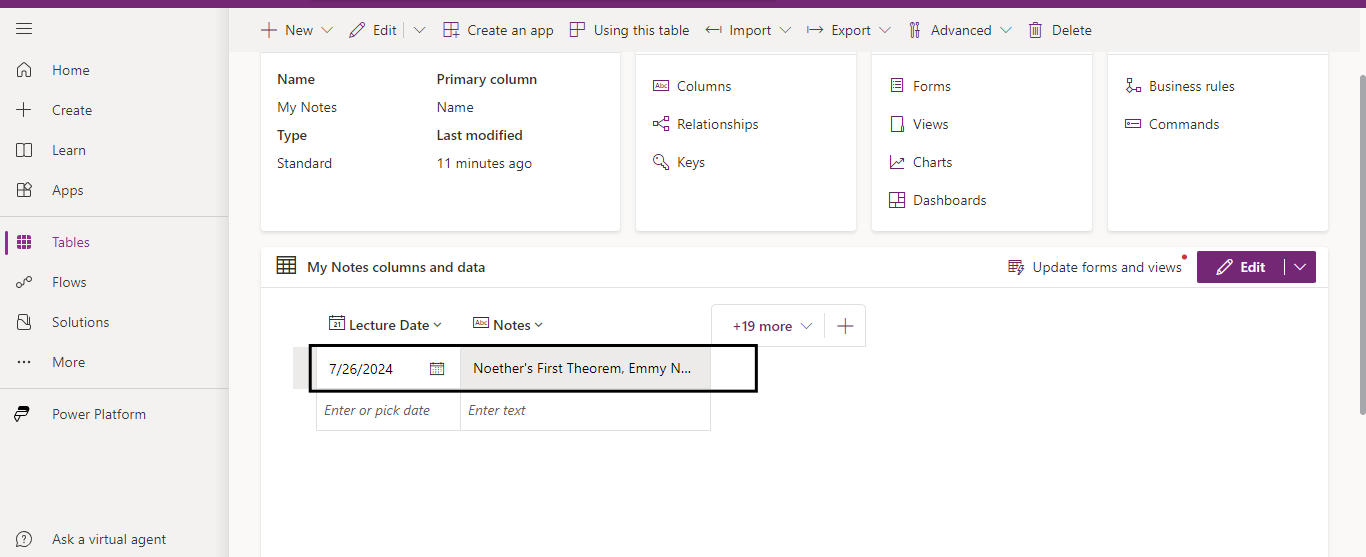Viewport: 1366px width, 557px height.
Task: Click the calendar picker icon beside 7/26/2024
Action: 437,369
